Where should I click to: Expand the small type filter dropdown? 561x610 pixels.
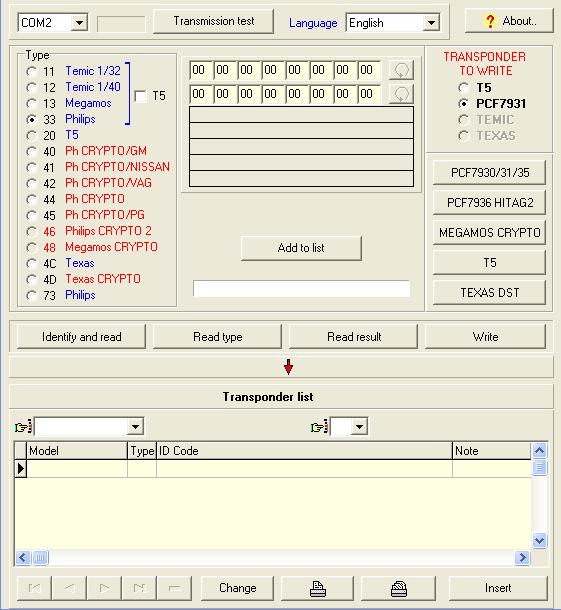tap(359, 427)
